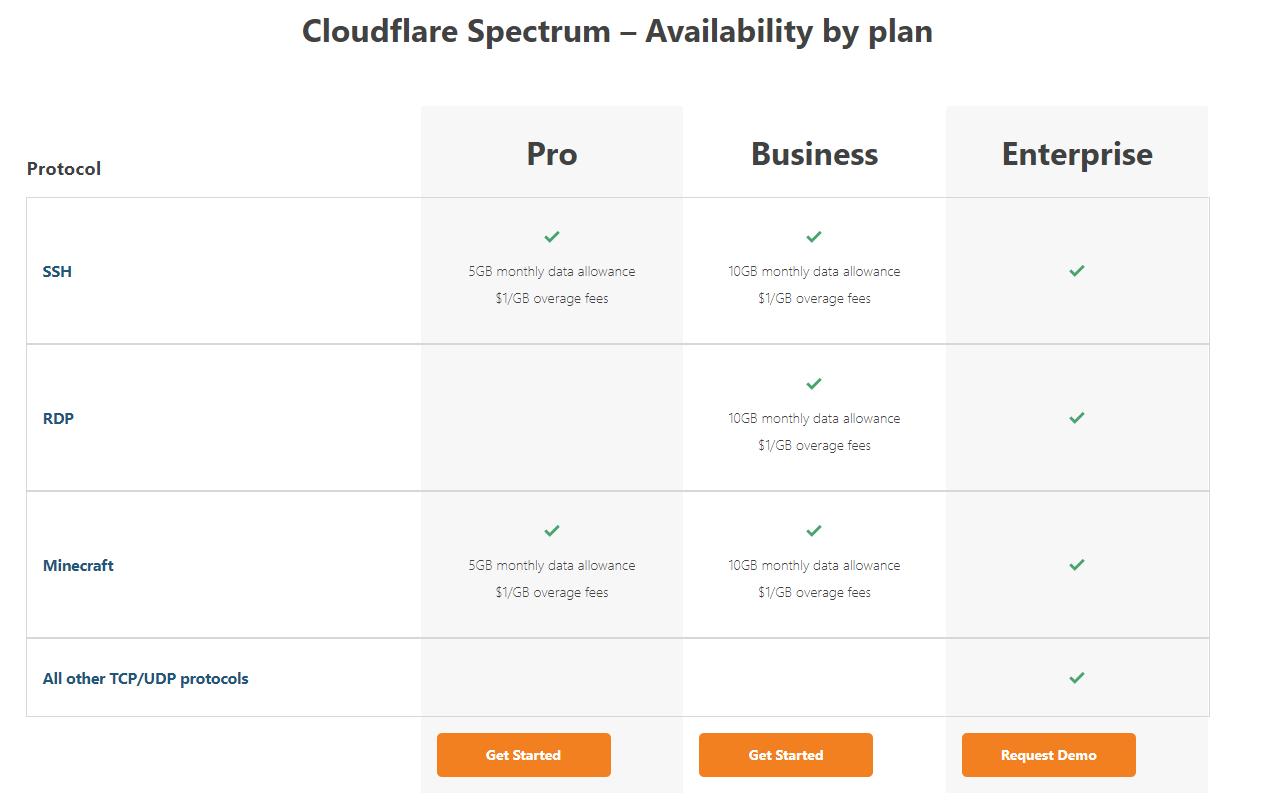This screenshot has width=1266, height=802.
Task: Click the SSH checkmark under Enterprise
Action: (x=1077, y=271)
